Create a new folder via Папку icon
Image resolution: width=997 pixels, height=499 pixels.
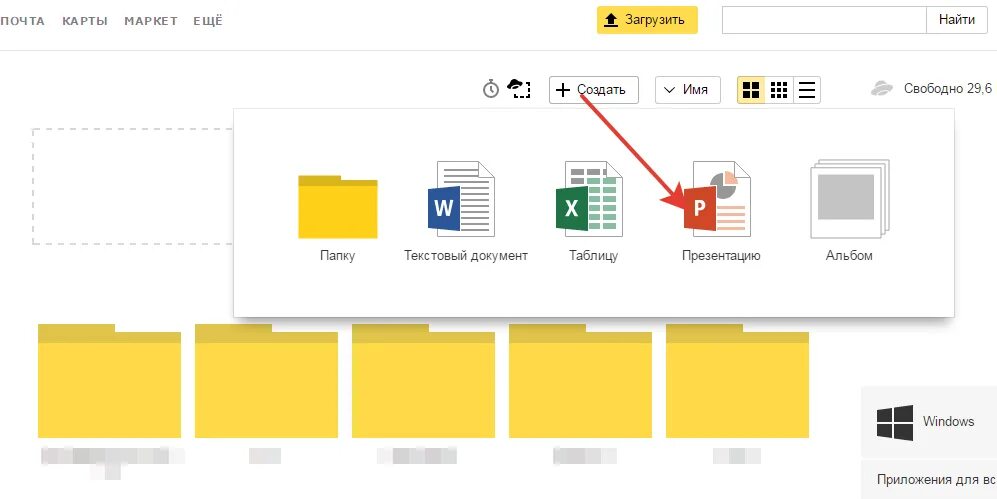[338, 207]
